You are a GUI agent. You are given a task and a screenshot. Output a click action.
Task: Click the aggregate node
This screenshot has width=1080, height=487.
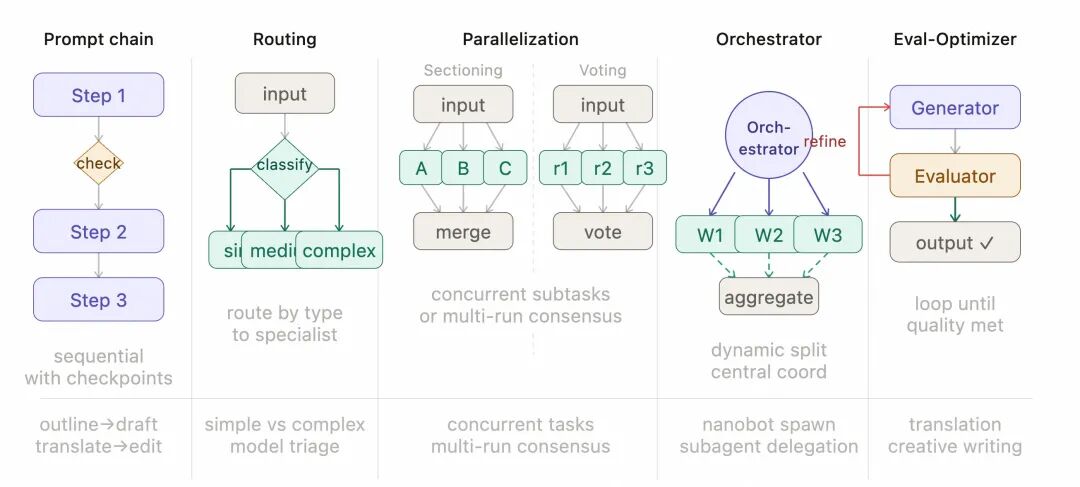click(768, 296)
